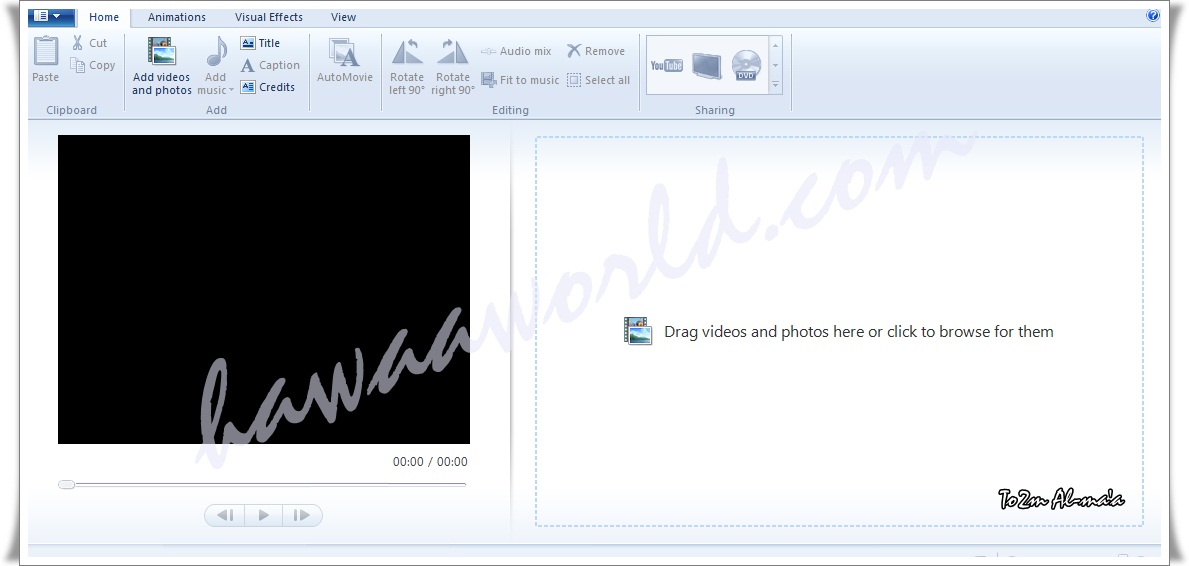Click the monitor icon in Sharing gallery
The width and height of the screenshot is (1189, 566).
706,66
